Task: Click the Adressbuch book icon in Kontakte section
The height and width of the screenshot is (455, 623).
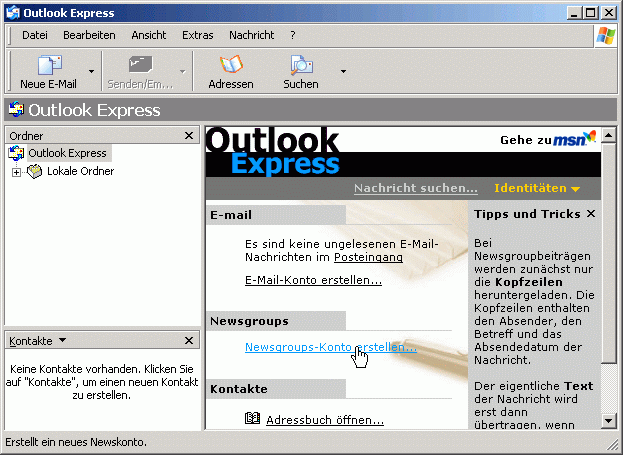Action: (x=253, y=419)
